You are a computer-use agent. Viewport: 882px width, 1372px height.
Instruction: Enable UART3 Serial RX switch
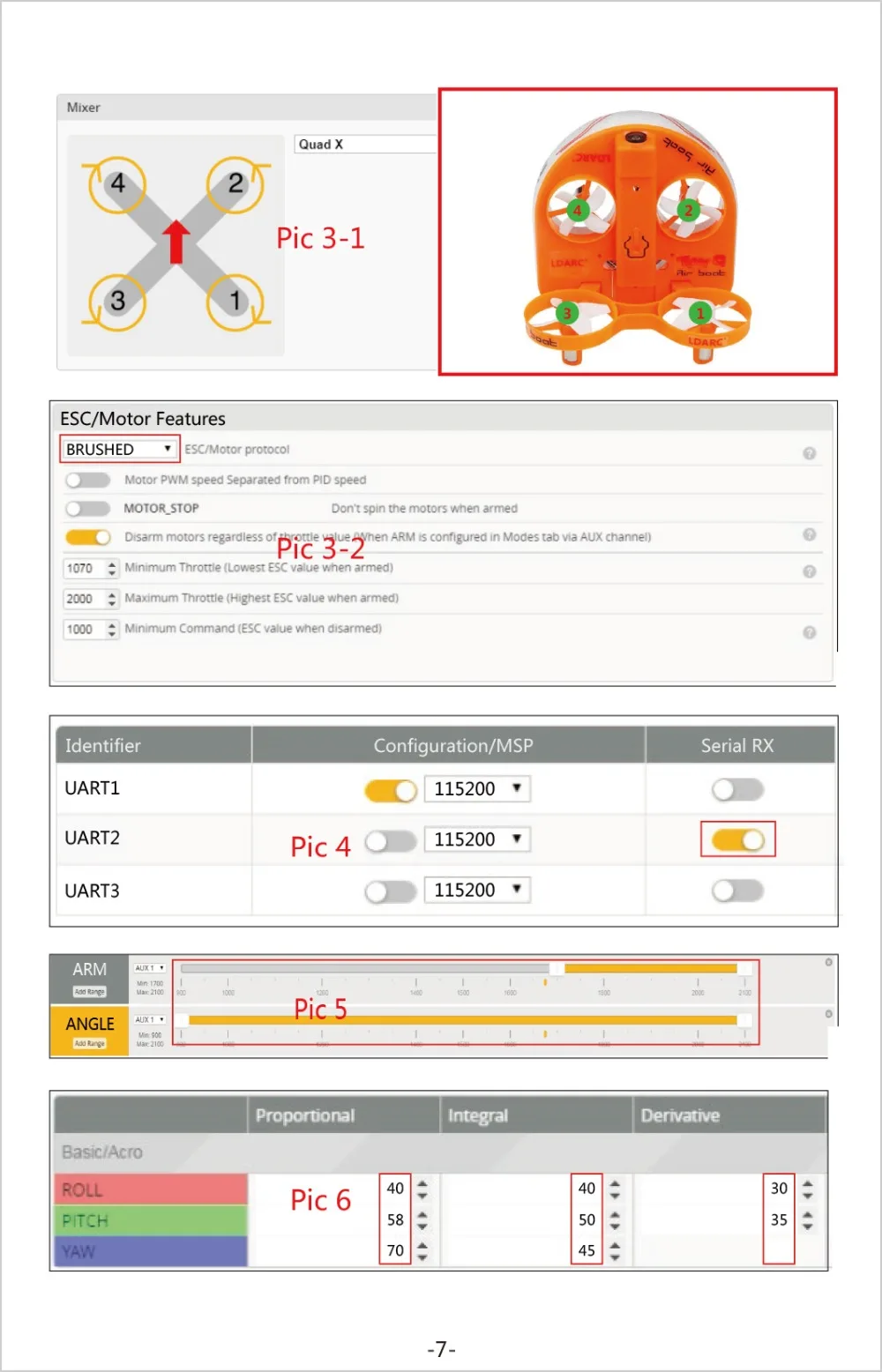click(x=738, y=891)
